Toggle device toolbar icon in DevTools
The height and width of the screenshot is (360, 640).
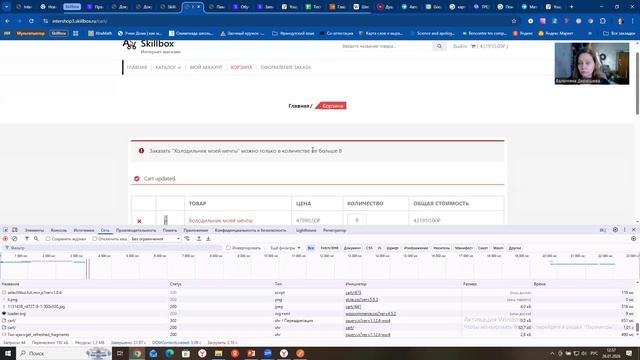tap(15, 230)
